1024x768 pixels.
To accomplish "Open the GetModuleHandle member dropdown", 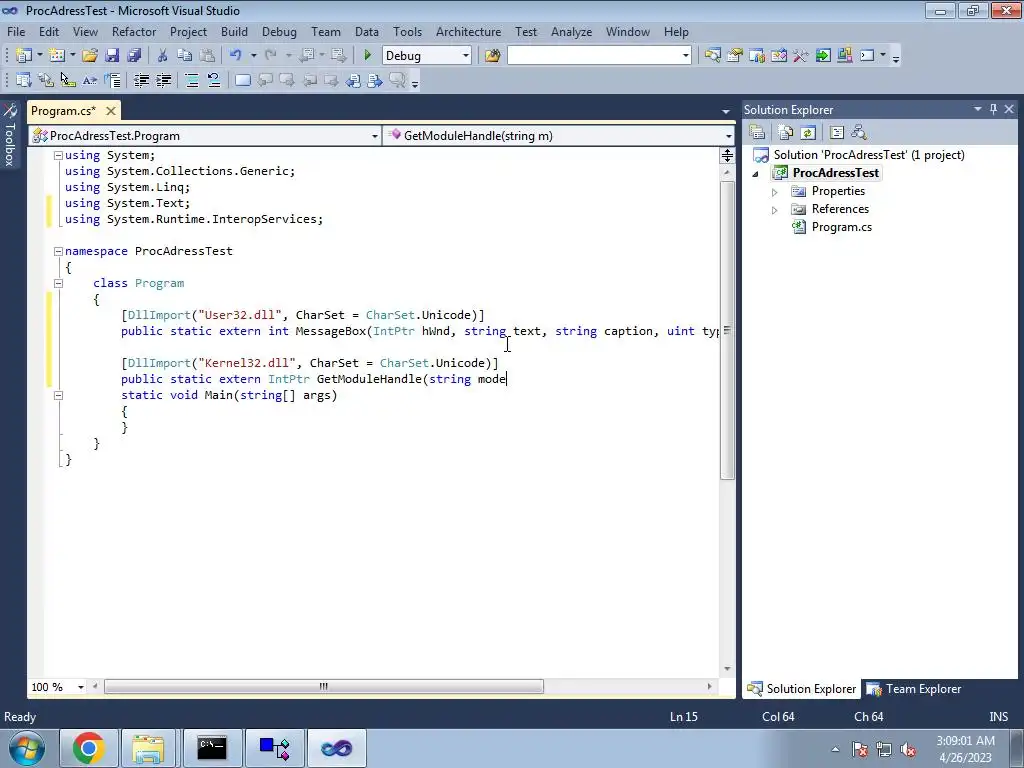I will click(x=728, y=136).
